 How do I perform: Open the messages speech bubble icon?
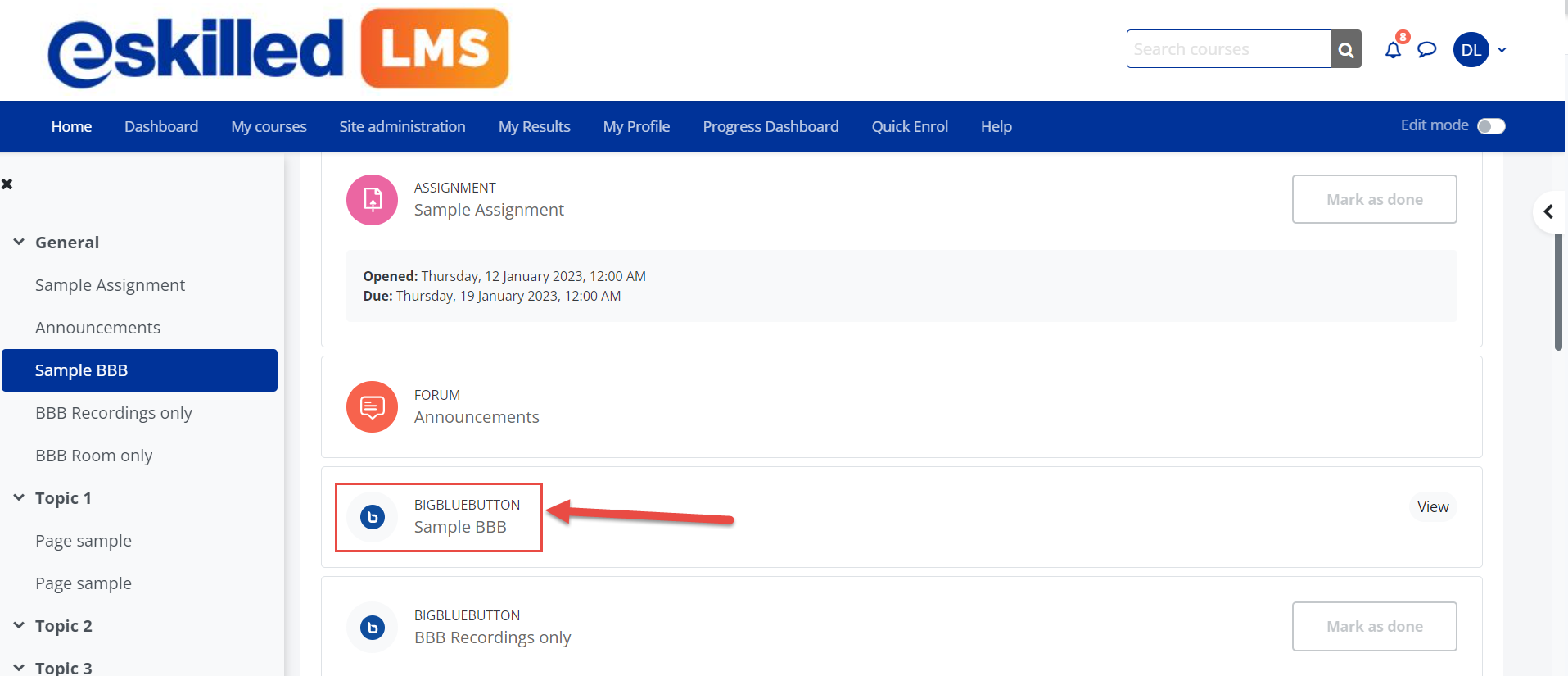(1427, 50)
